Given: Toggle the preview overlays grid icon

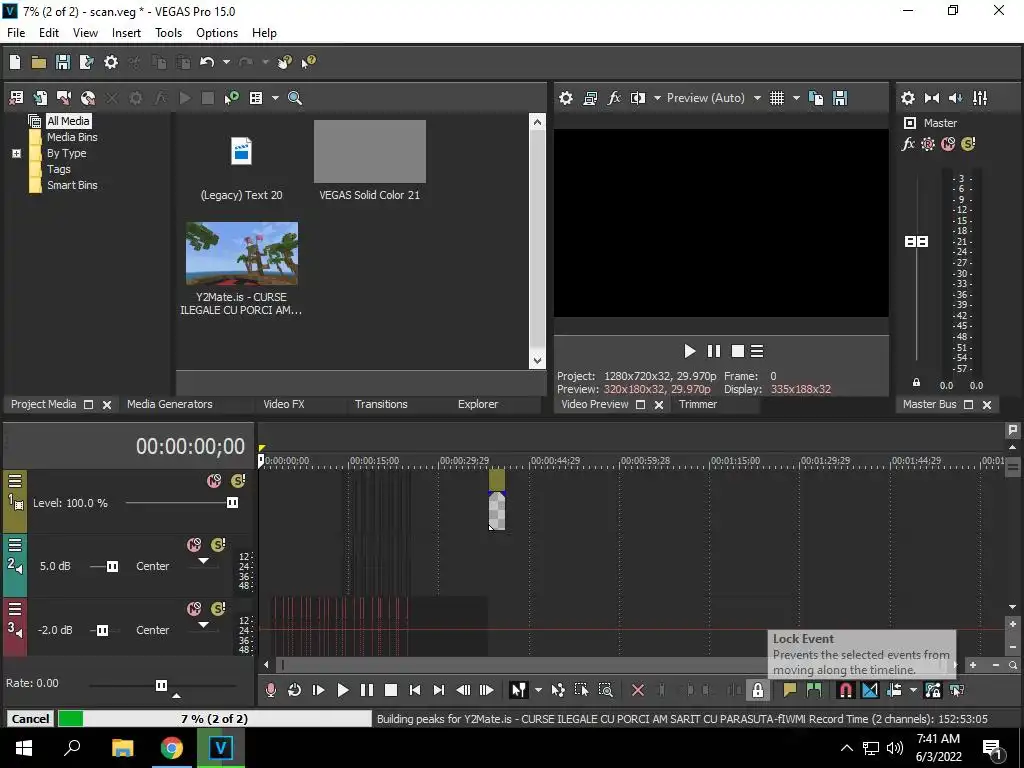Looking at the screenshot, I should [x=776, y=98].
